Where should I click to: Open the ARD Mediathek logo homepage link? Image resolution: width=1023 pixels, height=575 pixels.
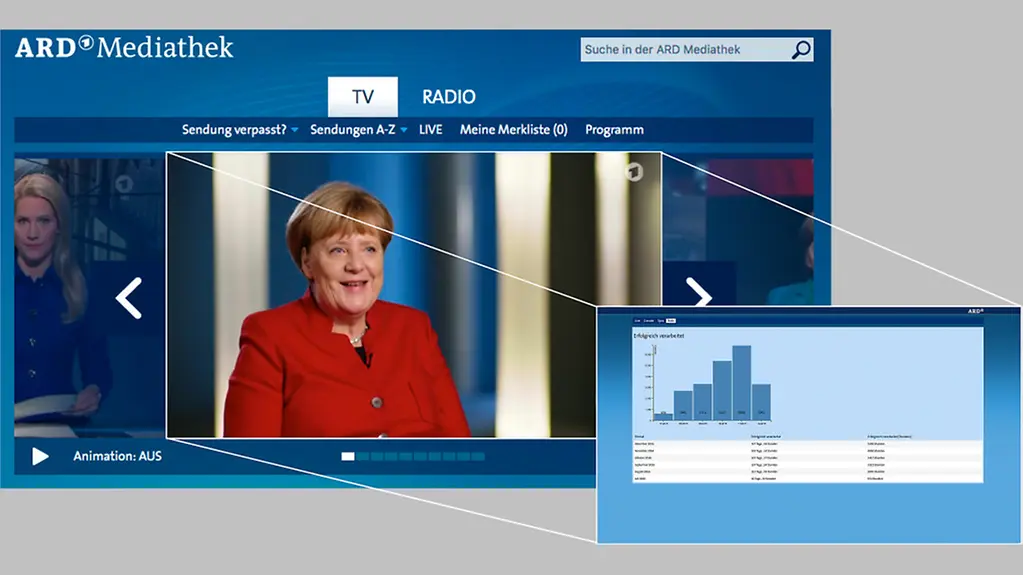click(124, 48)
